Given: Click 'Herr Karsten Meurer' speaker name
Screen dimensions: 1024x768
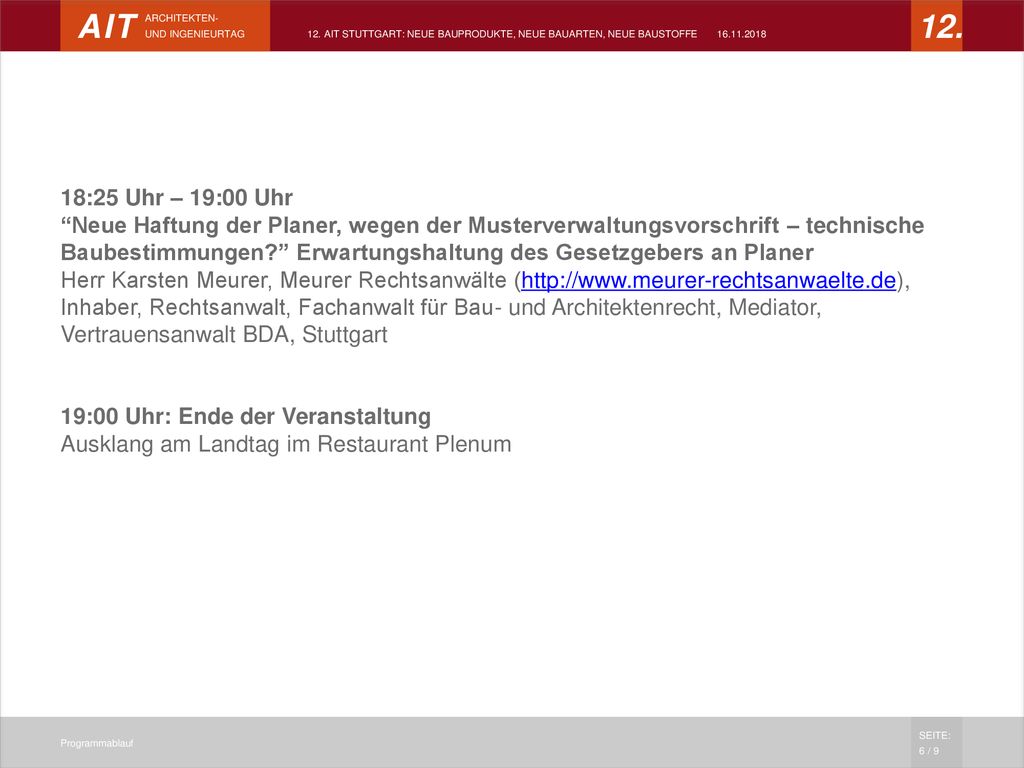Looking at the screenshot, I should [164, 280].
